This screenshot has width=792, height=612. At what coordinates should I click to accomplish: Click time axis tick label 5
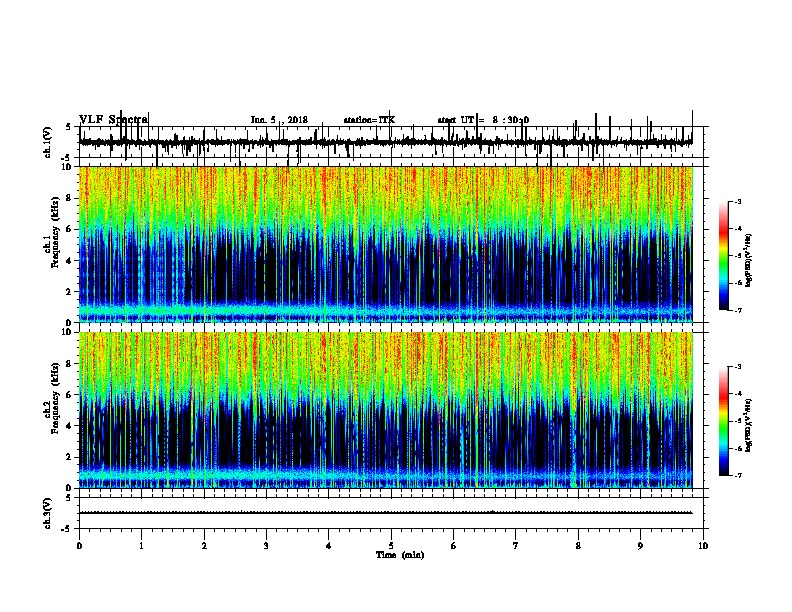[x=391, y=546]
